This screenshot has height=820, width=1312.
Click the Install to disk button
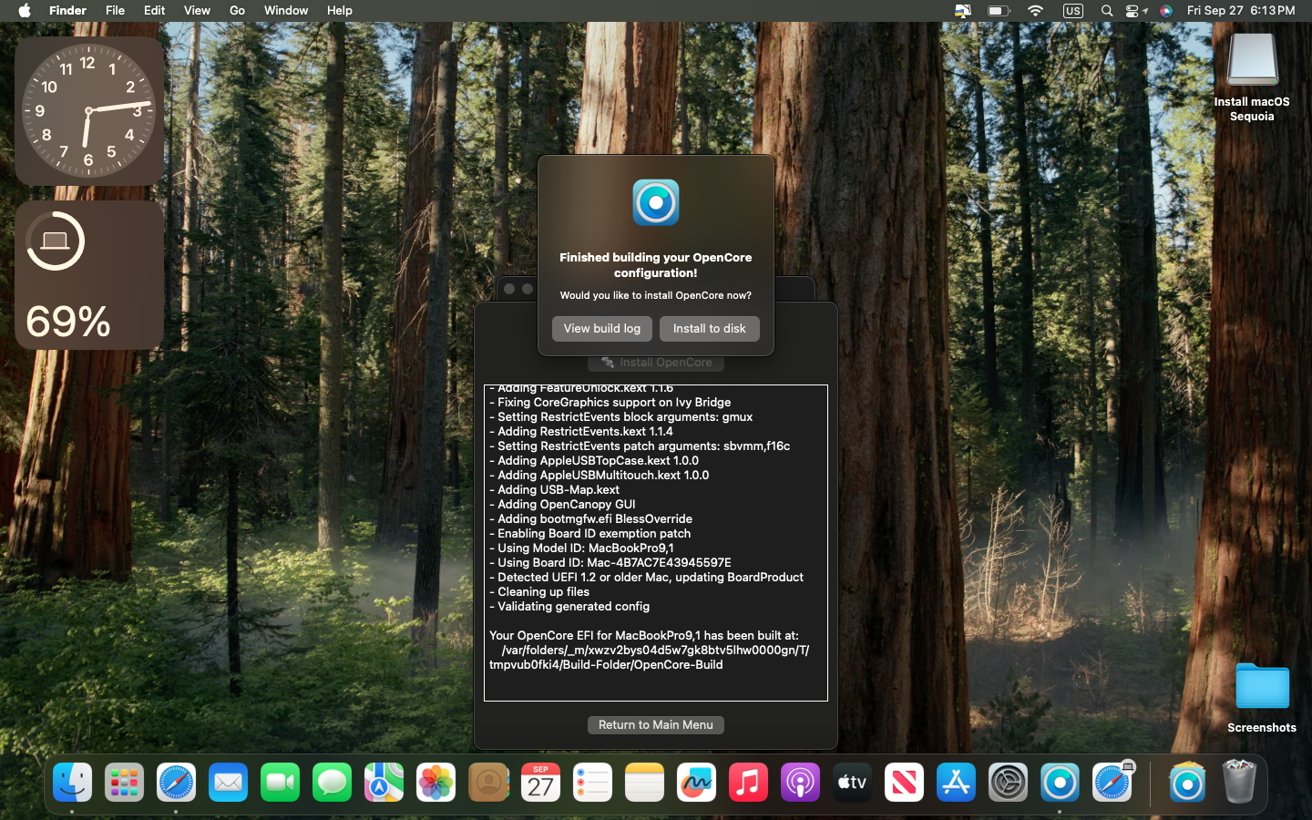[709, 329]
